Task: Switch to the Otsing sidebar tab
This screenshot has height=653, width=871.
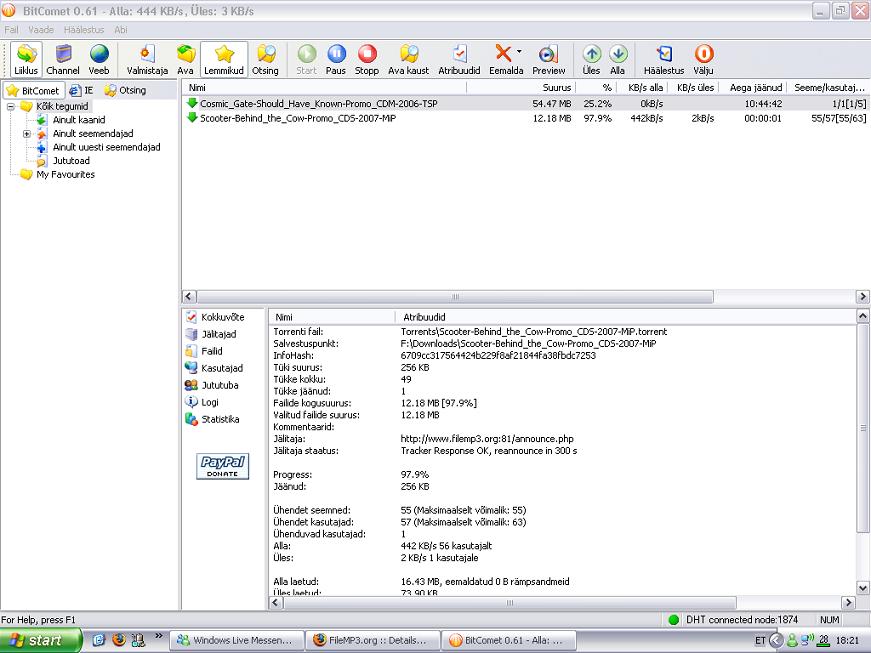Action: point(126,91)
